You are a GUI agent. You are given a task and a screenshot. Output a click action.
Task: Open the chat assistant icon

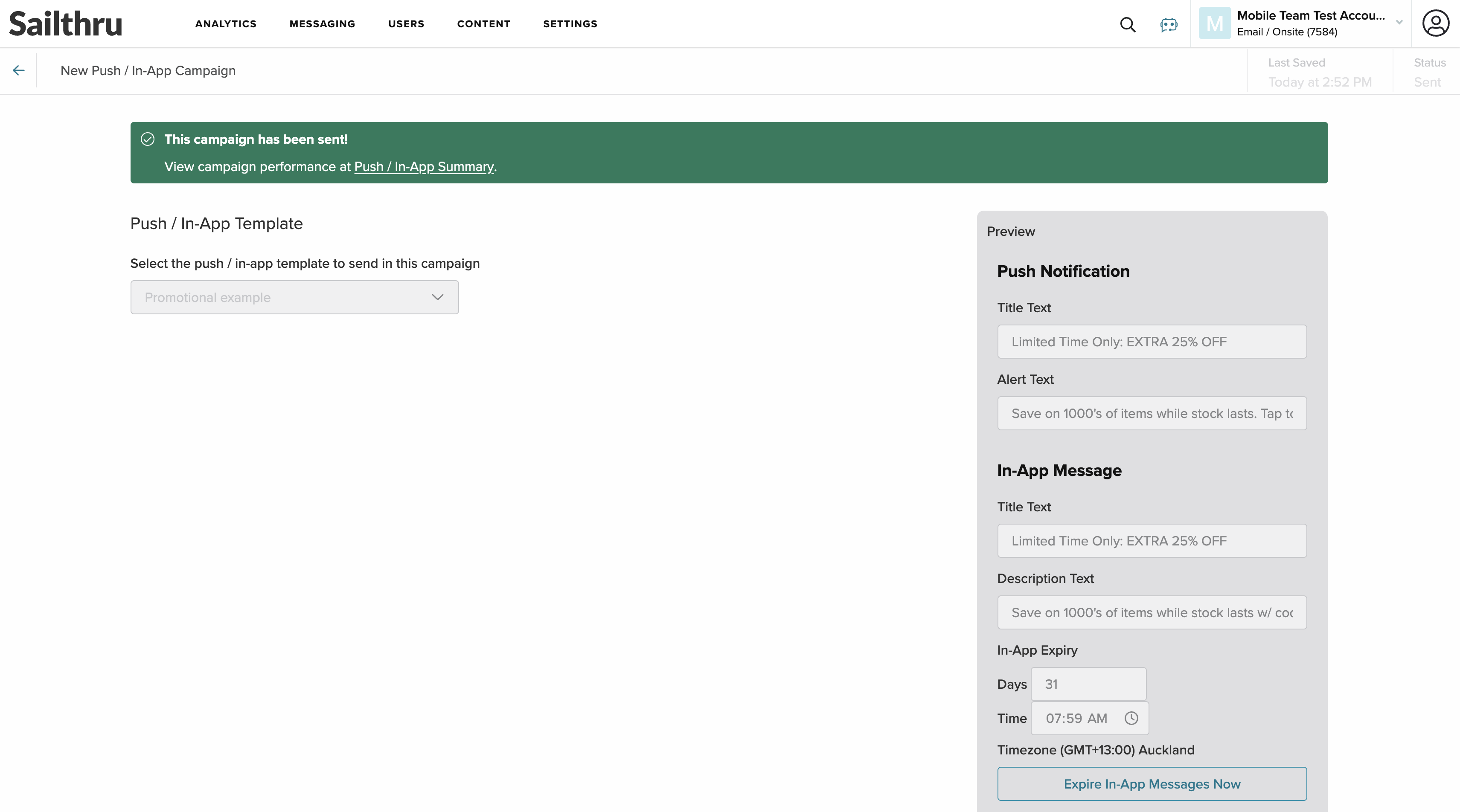[1168, 24]
